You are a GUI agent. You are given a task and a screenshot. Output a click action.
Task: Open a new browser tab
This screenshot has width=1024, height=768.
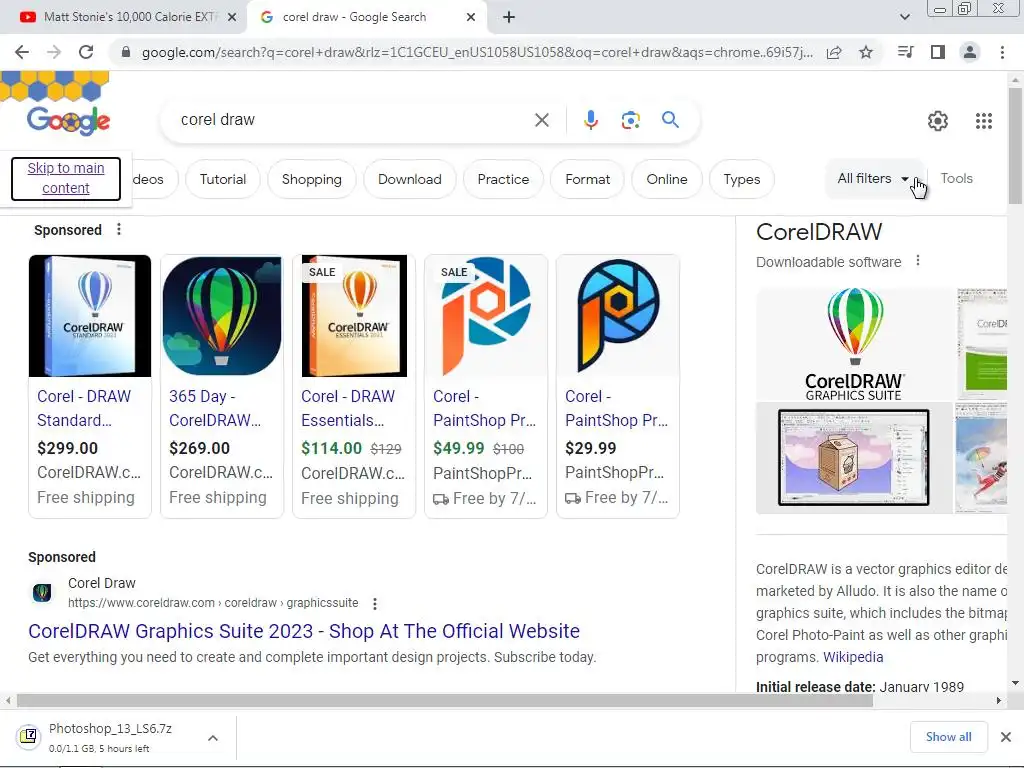pyautogui.click(x=509, y=17)
